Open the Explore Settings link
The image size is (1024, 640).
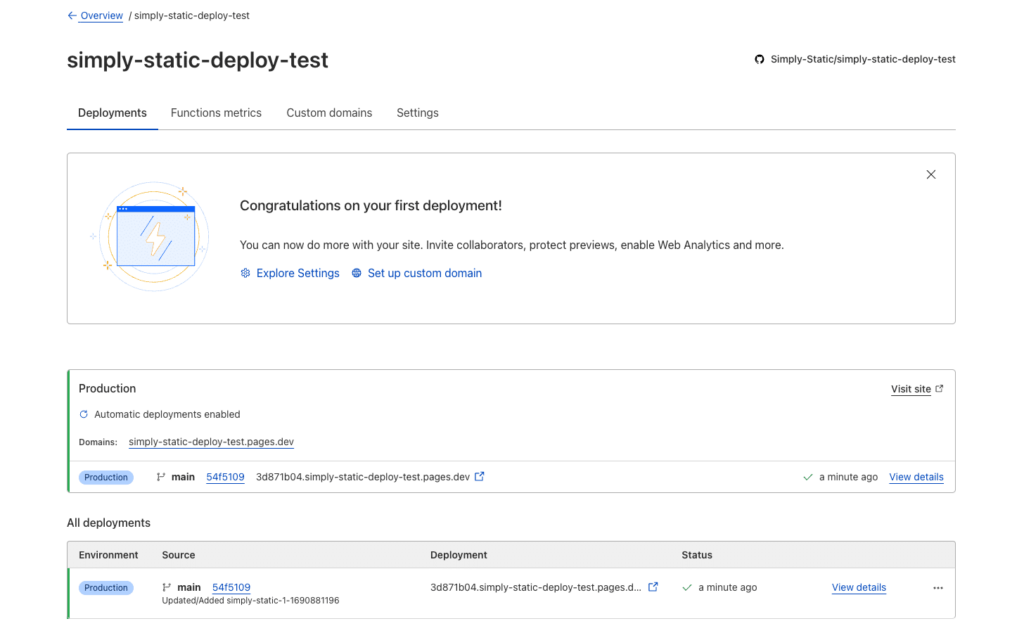[x=298, y=273]
